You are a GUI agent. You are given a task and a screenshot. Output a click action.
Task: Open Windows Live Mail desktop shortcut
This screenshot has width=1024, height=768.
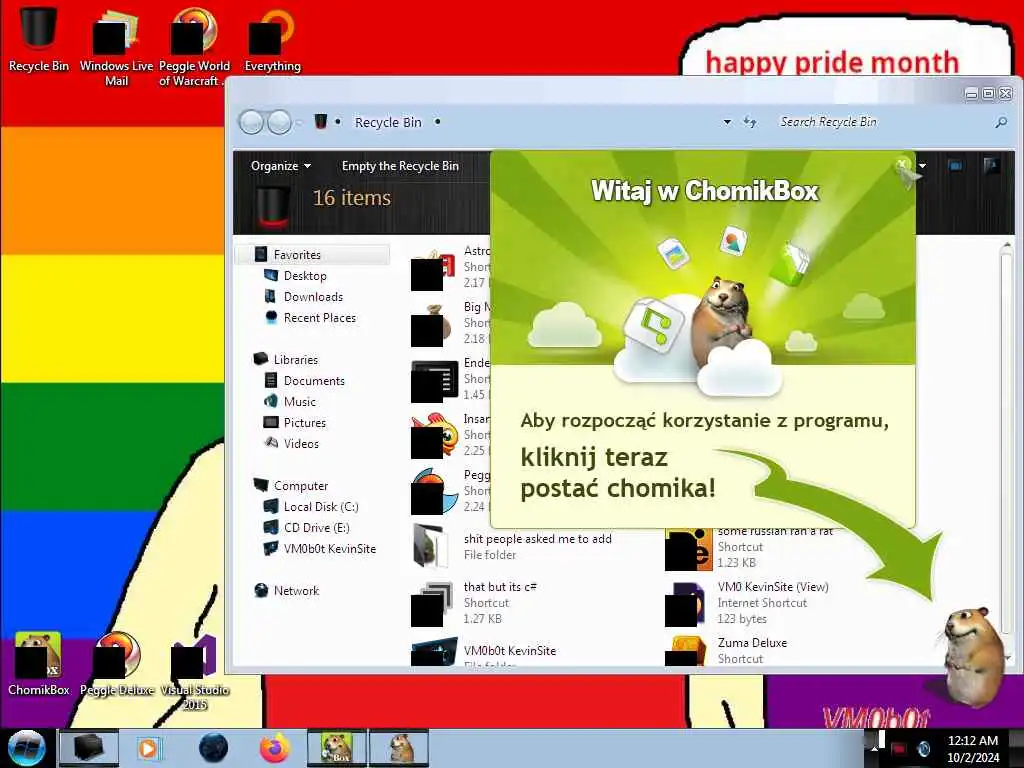[116, 46]
